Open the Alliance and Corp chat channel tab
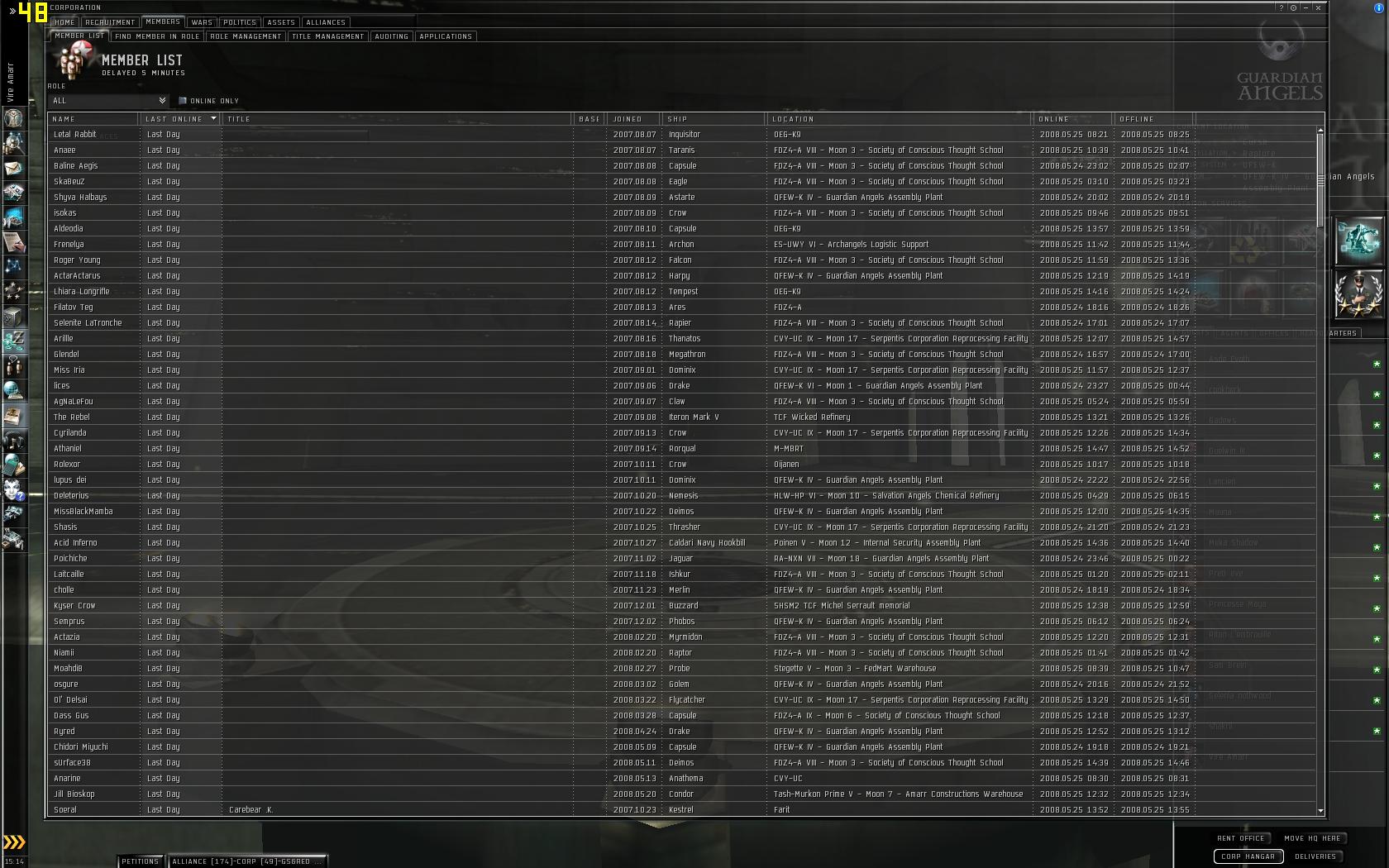This screenshot has width=1389, height=868. point(246,861)
